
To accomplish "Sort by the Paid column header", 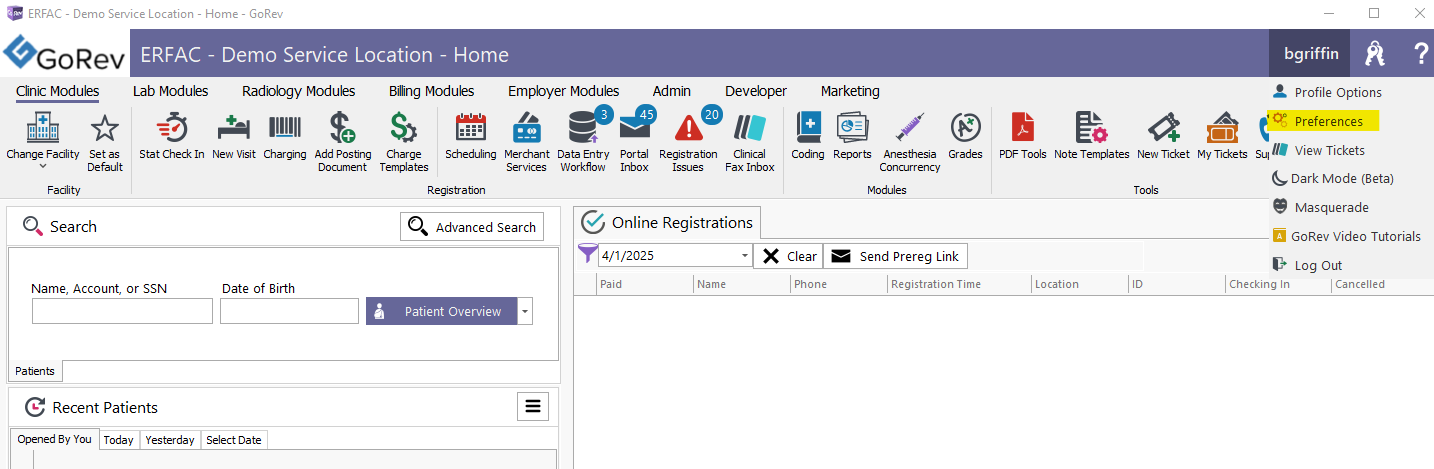I will click(x=645, y=284).
